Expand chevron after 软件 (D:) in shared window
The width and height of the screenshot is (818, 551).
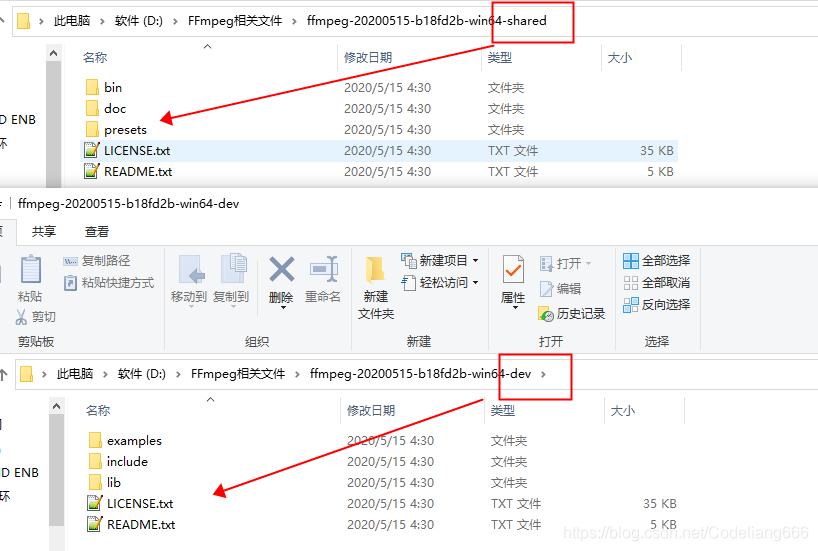(x=175, y=21)
